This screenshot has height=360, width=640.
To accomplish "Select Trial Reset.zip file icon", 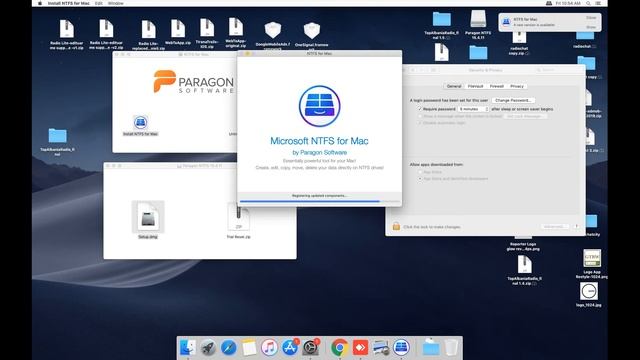I will click(x=238, y=217).
